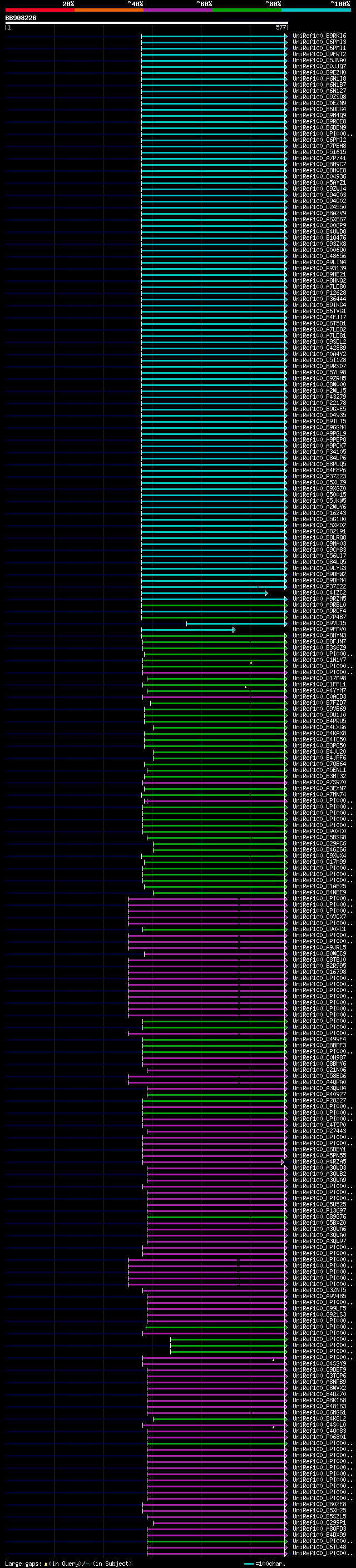Open the UniRef100_Q6PMI3 hit label
This screenshot has width=356, height=1568.
point(319,42)
